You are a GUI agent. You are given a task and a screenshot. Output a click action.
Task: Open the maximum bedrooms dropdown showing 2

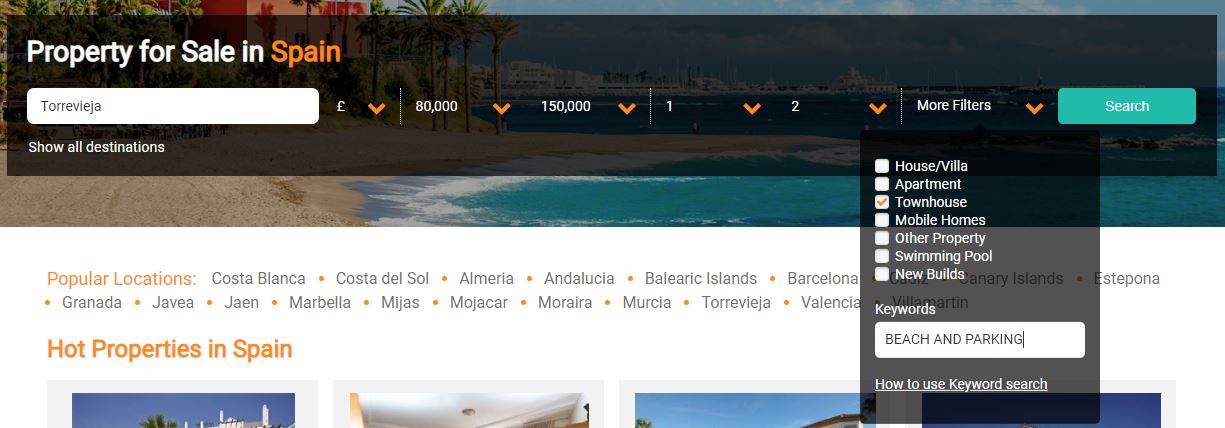pyautogui.click(x=878, y=108)
